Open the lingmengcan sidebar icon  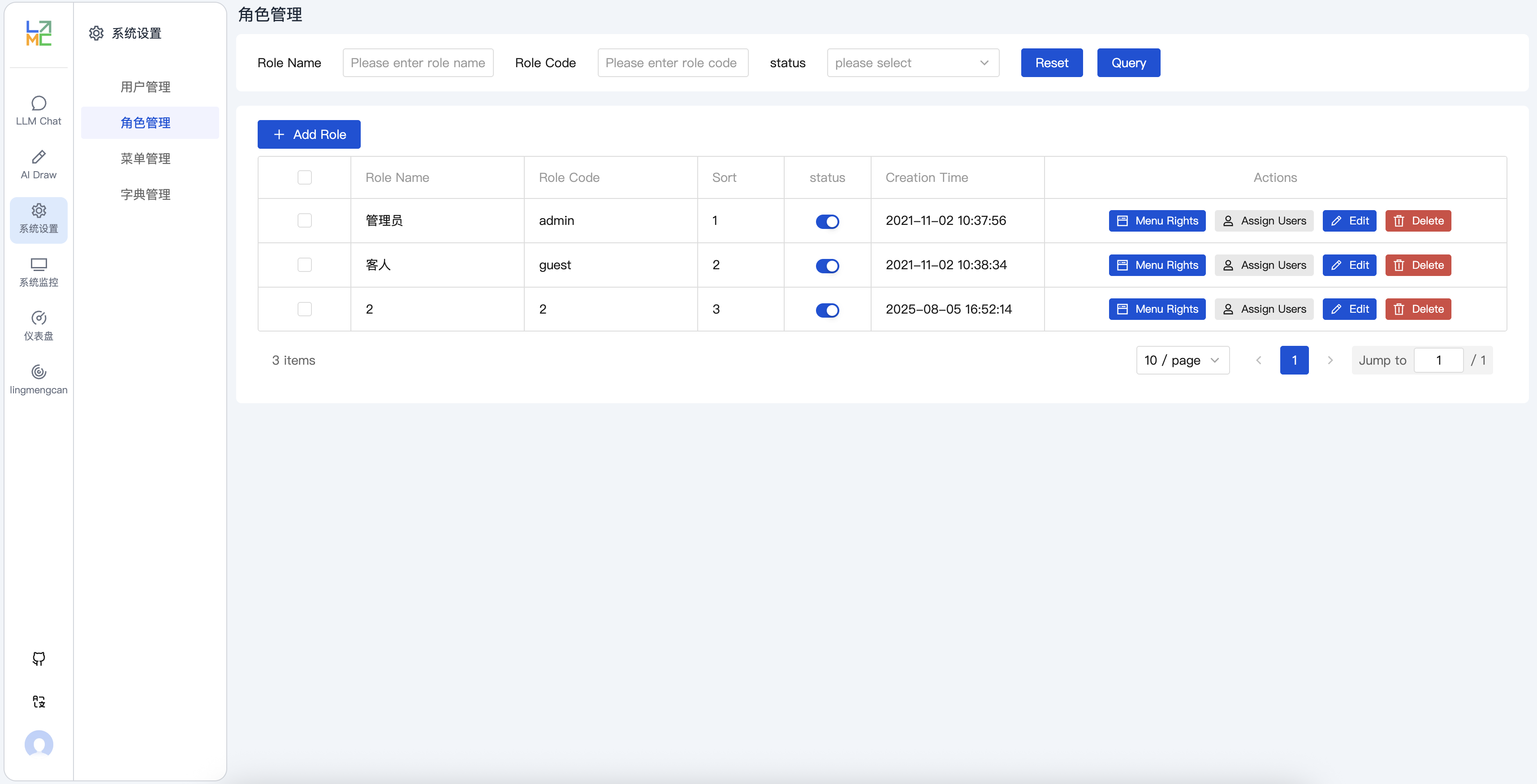click(x=39, y=372)
